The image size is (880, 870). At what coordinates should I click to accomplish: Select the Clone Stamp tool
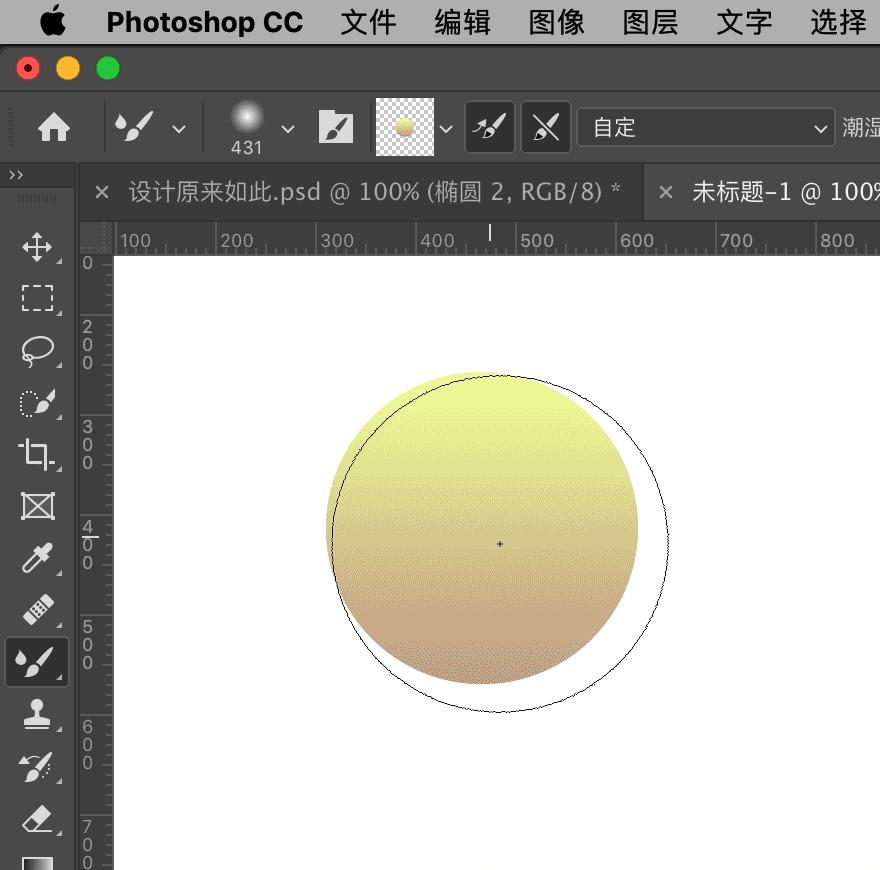[37, 714]
